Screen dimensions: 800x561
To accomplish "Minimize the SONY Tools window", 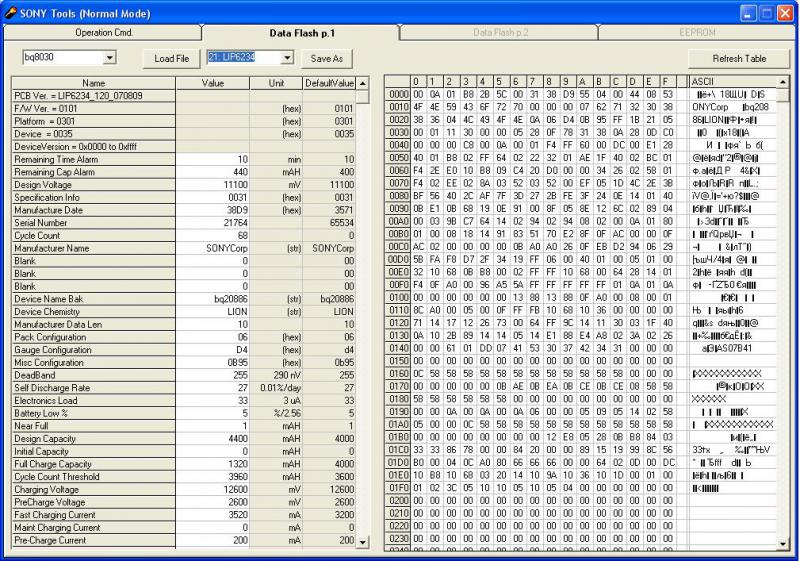I will pyautogui.click(x=748, y=13).
